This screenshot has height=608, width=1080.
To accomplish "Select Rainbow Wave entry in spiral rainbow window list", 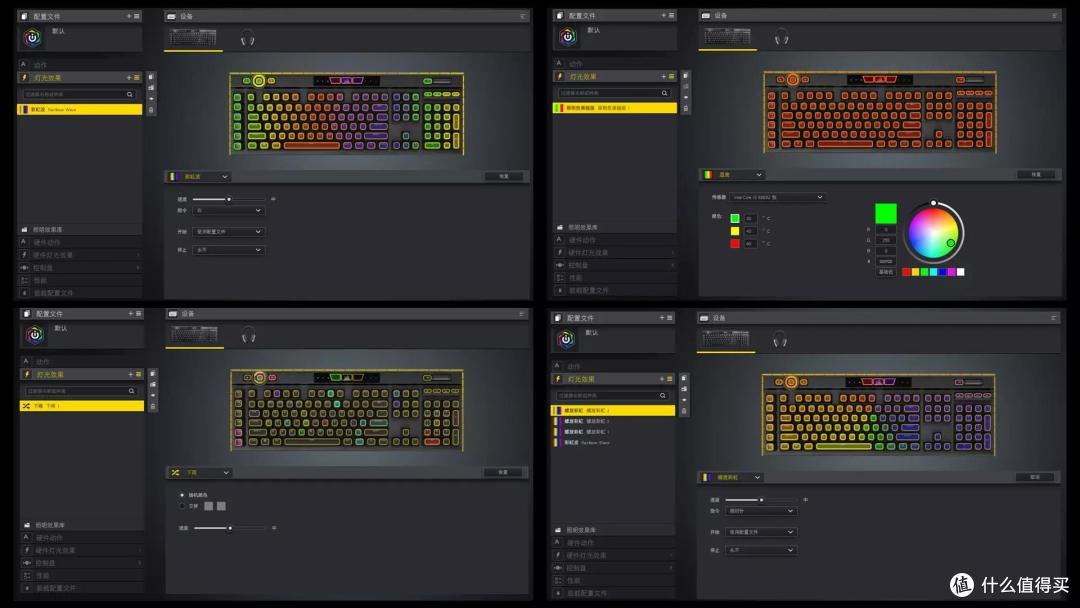I will click(614, 443).
